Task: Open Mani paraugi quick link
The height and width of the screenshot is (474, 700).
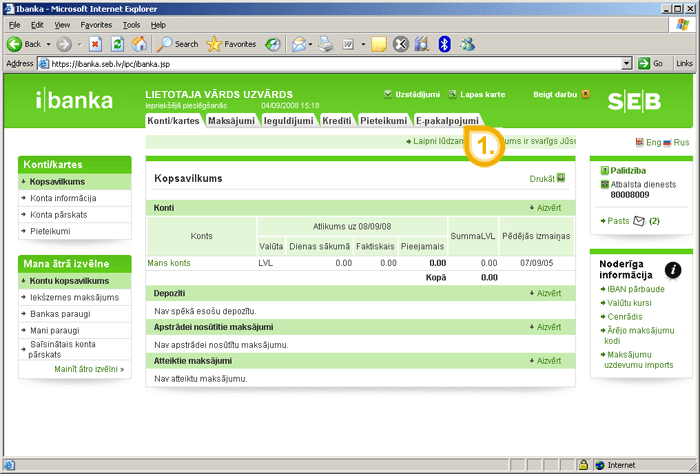Action: pyautogui.click(x=54, y=330)
